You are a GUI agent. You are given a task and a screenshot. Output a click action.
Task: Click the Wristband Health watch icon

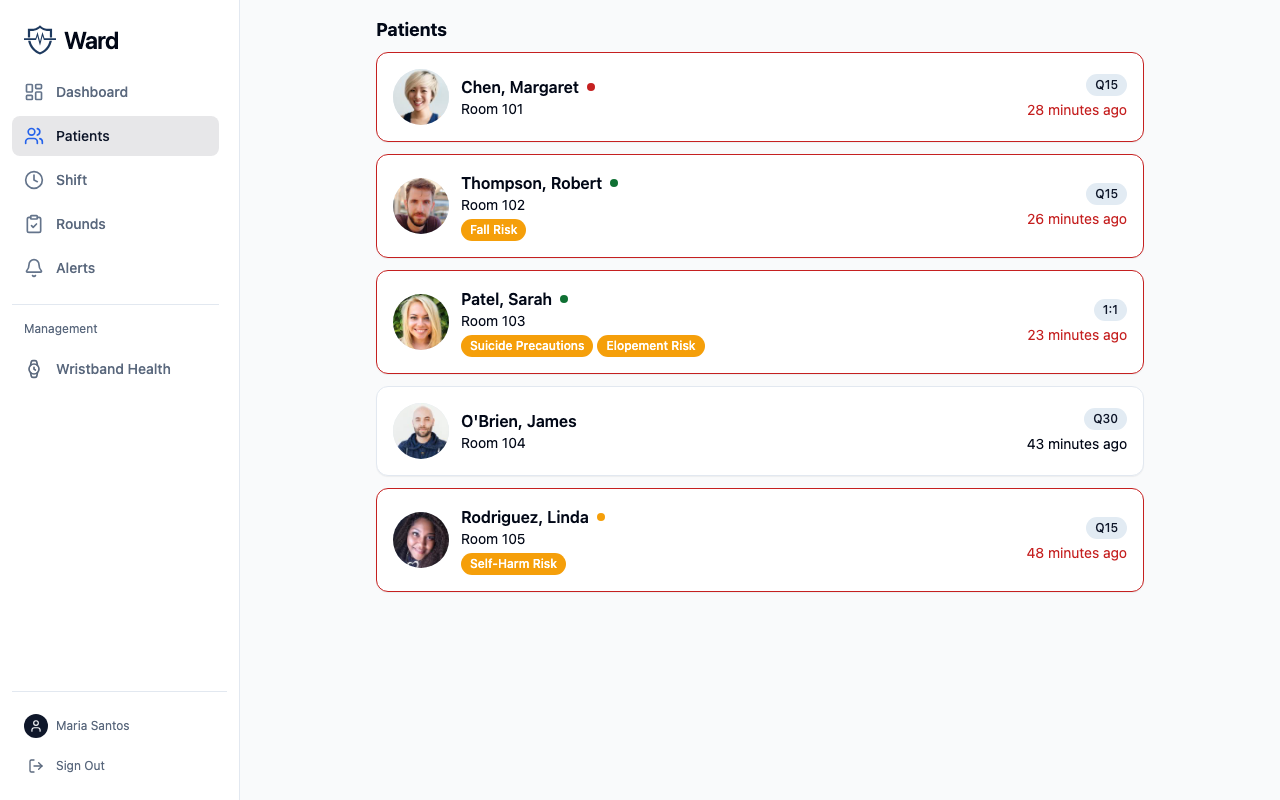tap(34, 369)
